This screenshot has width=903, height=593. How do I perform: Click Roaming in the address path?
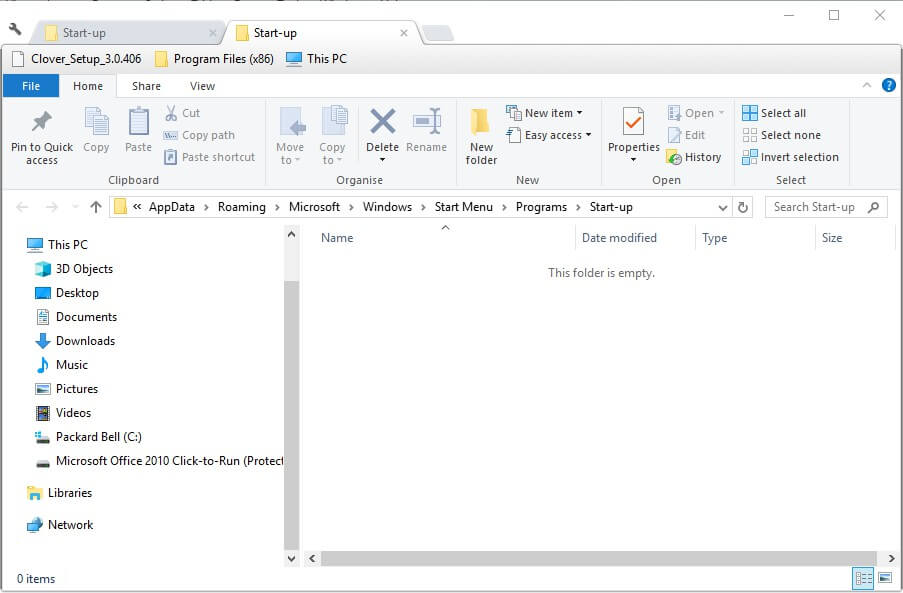(x=241, y=207)
